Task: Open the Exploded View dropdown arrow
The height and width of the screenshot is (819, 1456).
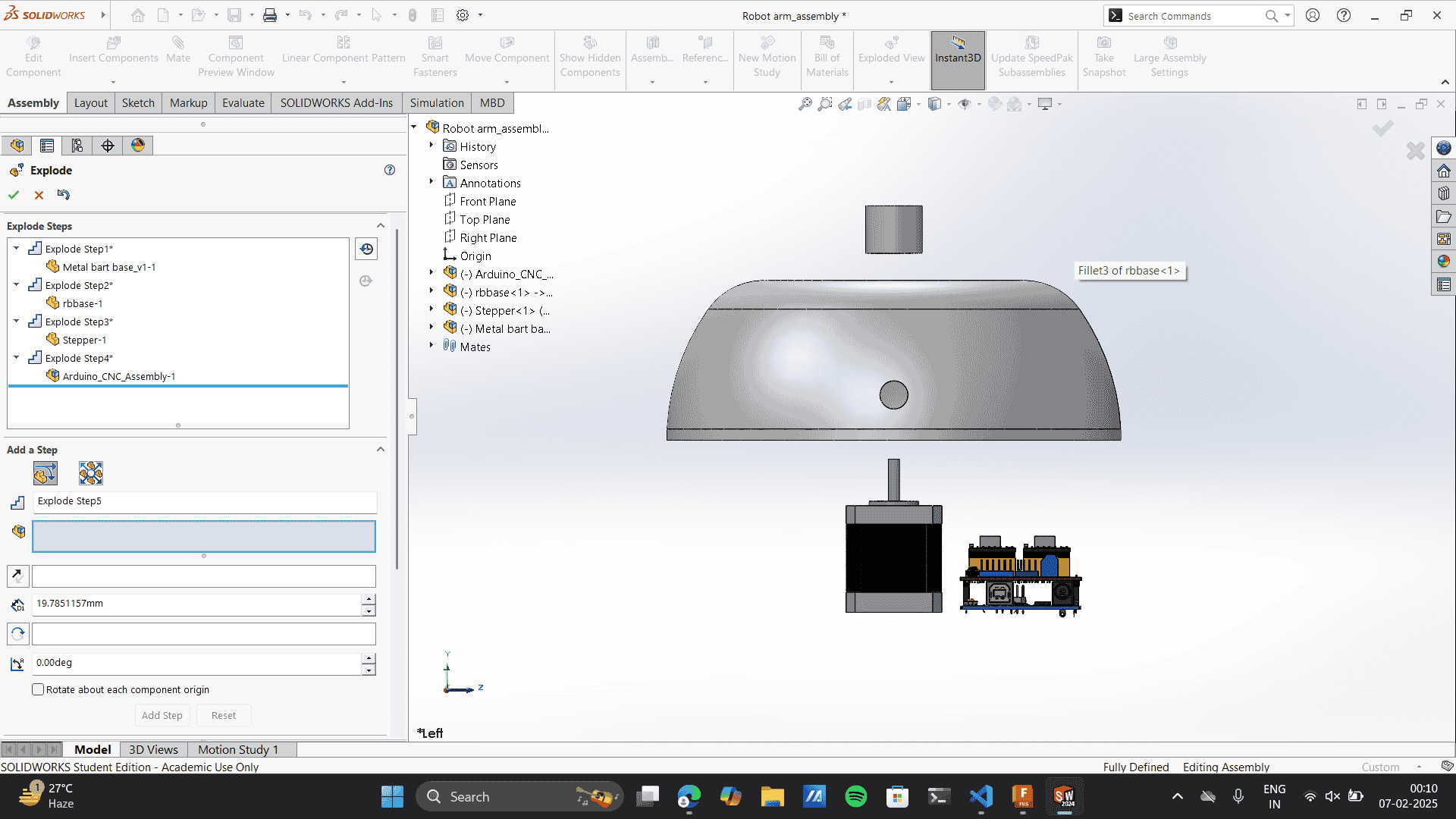Action: [x=891, y=82]
